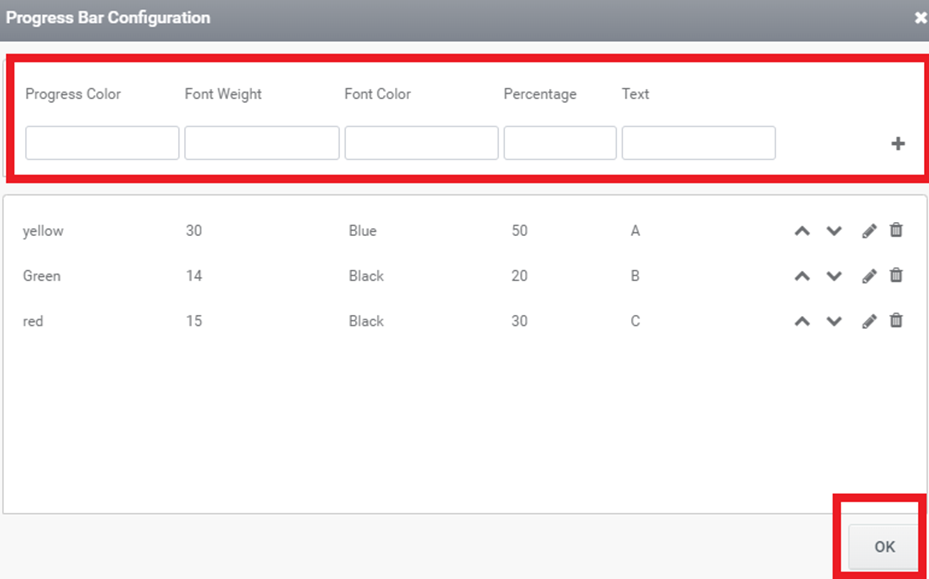Move the red row up

[802, 321]
